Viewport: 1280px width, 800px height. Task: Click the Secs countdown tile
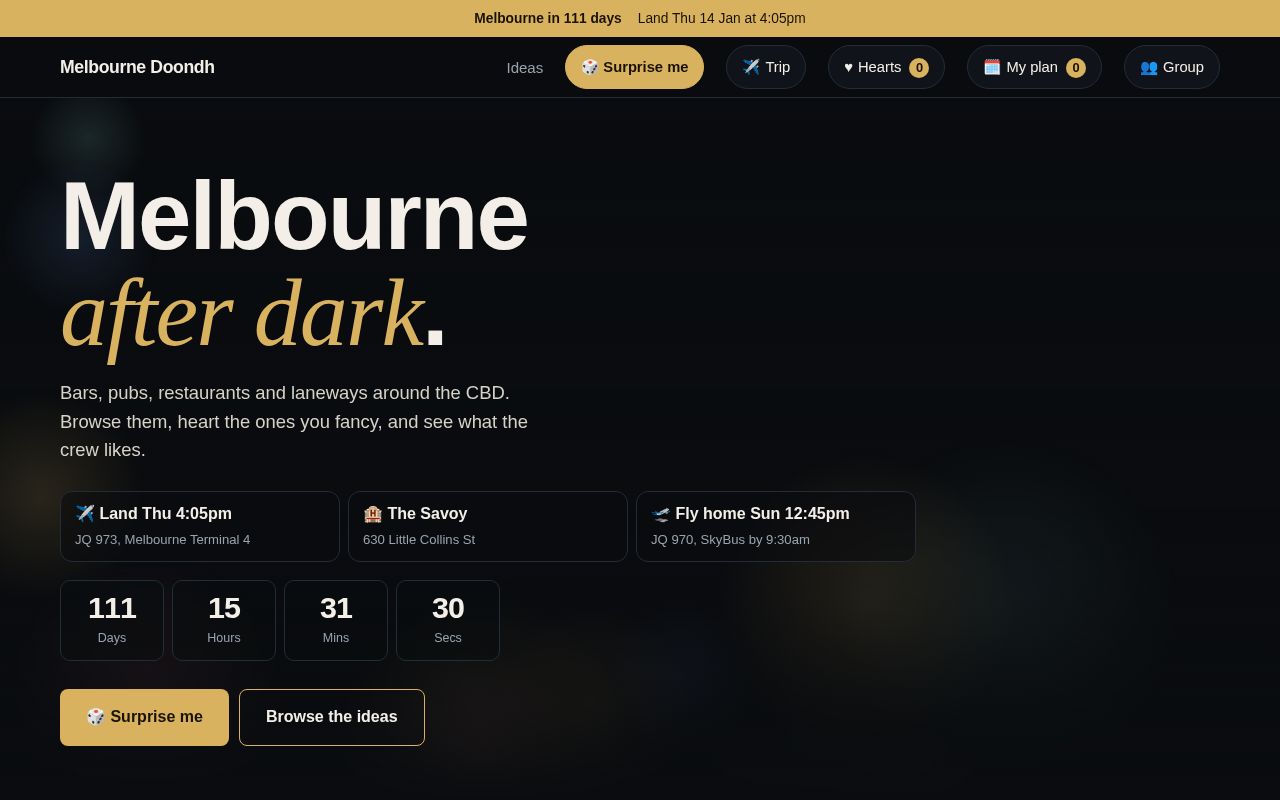pyautogui.click(x=448, y=620)
